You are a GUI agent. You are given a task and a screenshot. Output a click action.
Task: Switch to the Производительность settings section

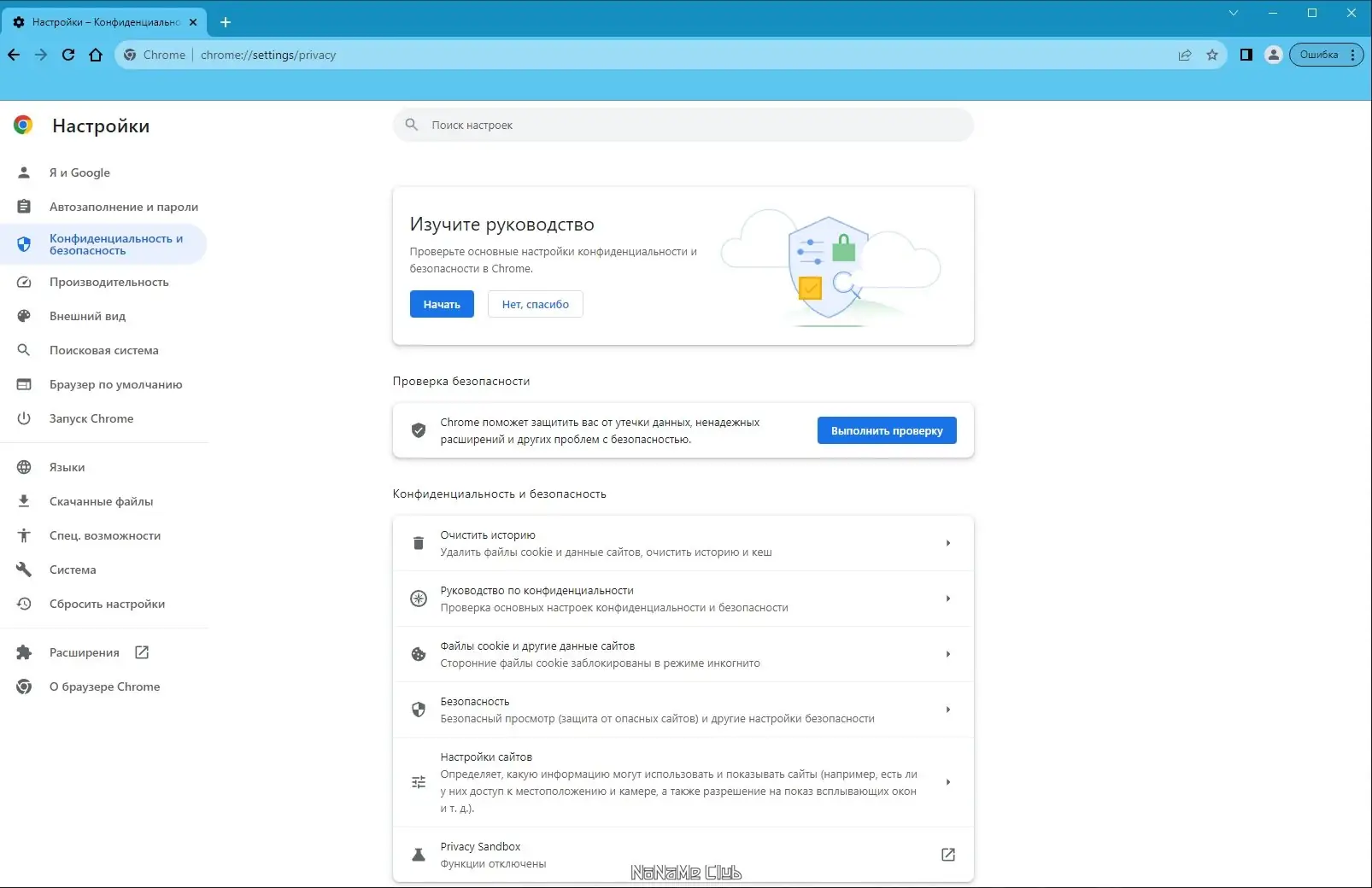[x=108, y=282]
